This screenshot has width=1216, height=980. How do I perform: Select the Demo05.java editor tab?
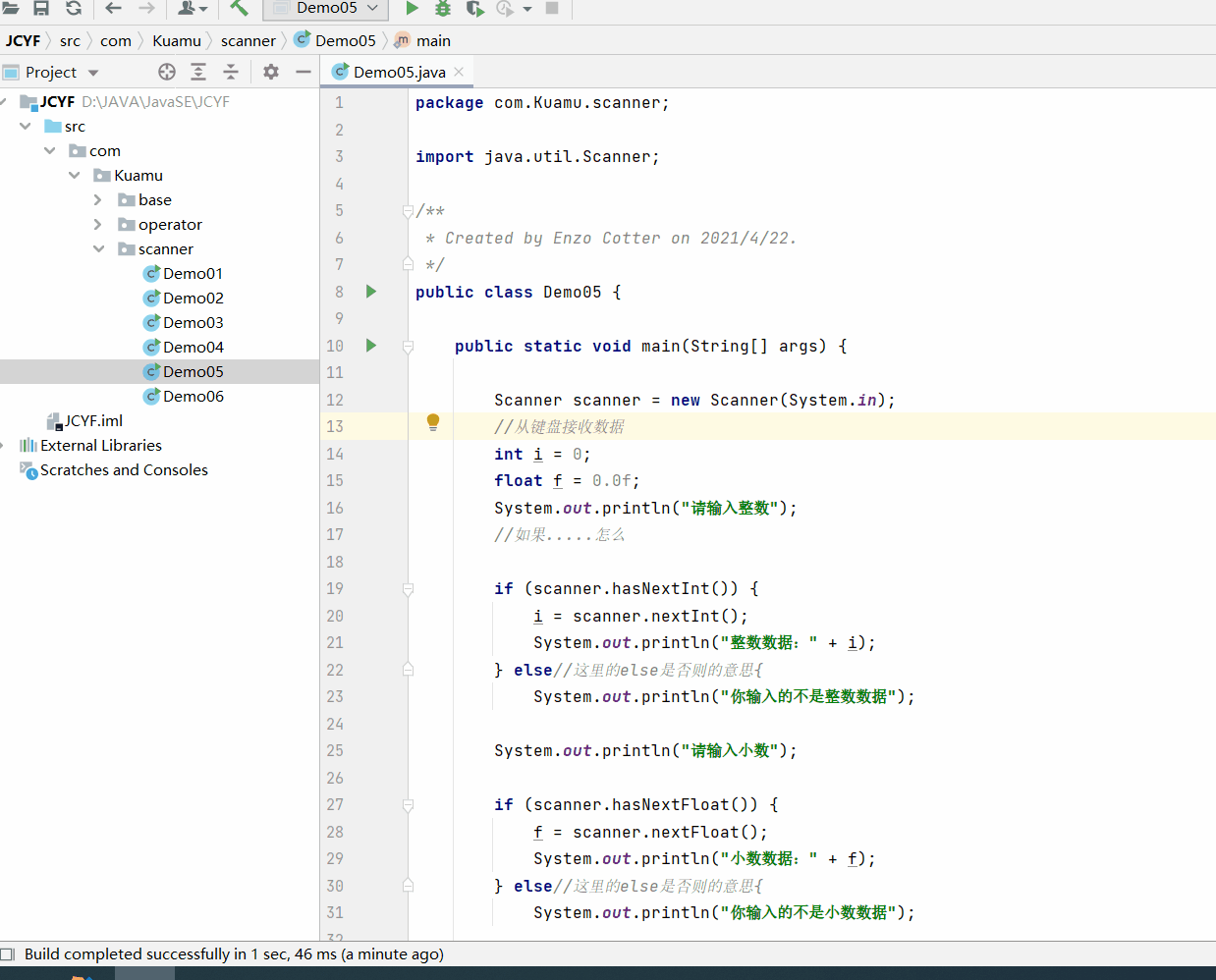click(x=398, y=72)
